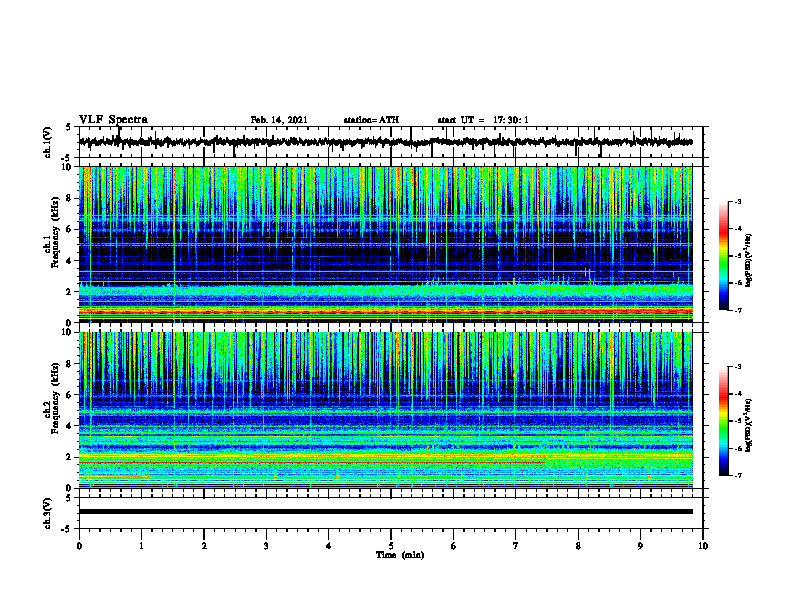792x612 pixels.
Task: Click the "station= ATH" header label
Action: [371, 120]
